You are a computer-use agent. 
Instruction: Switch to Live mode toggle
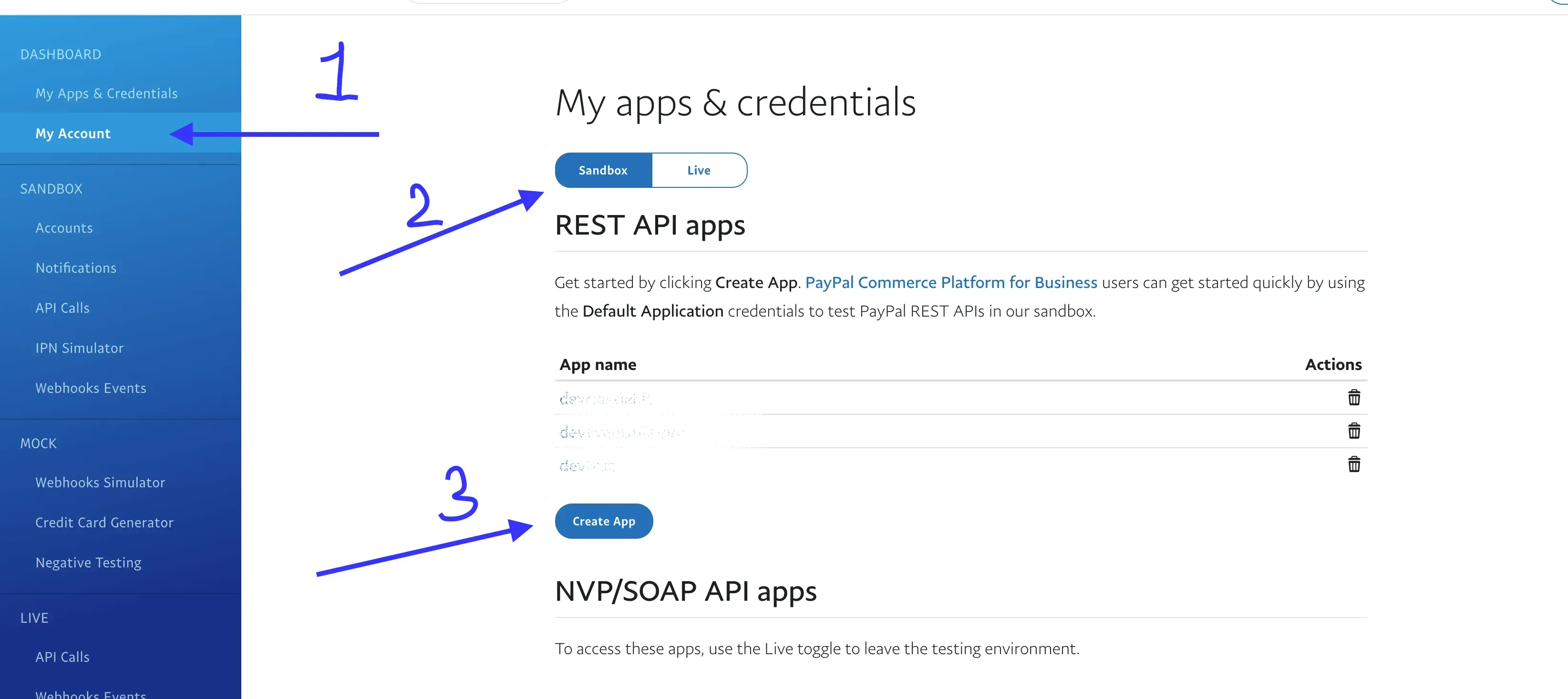click(698, 170)
